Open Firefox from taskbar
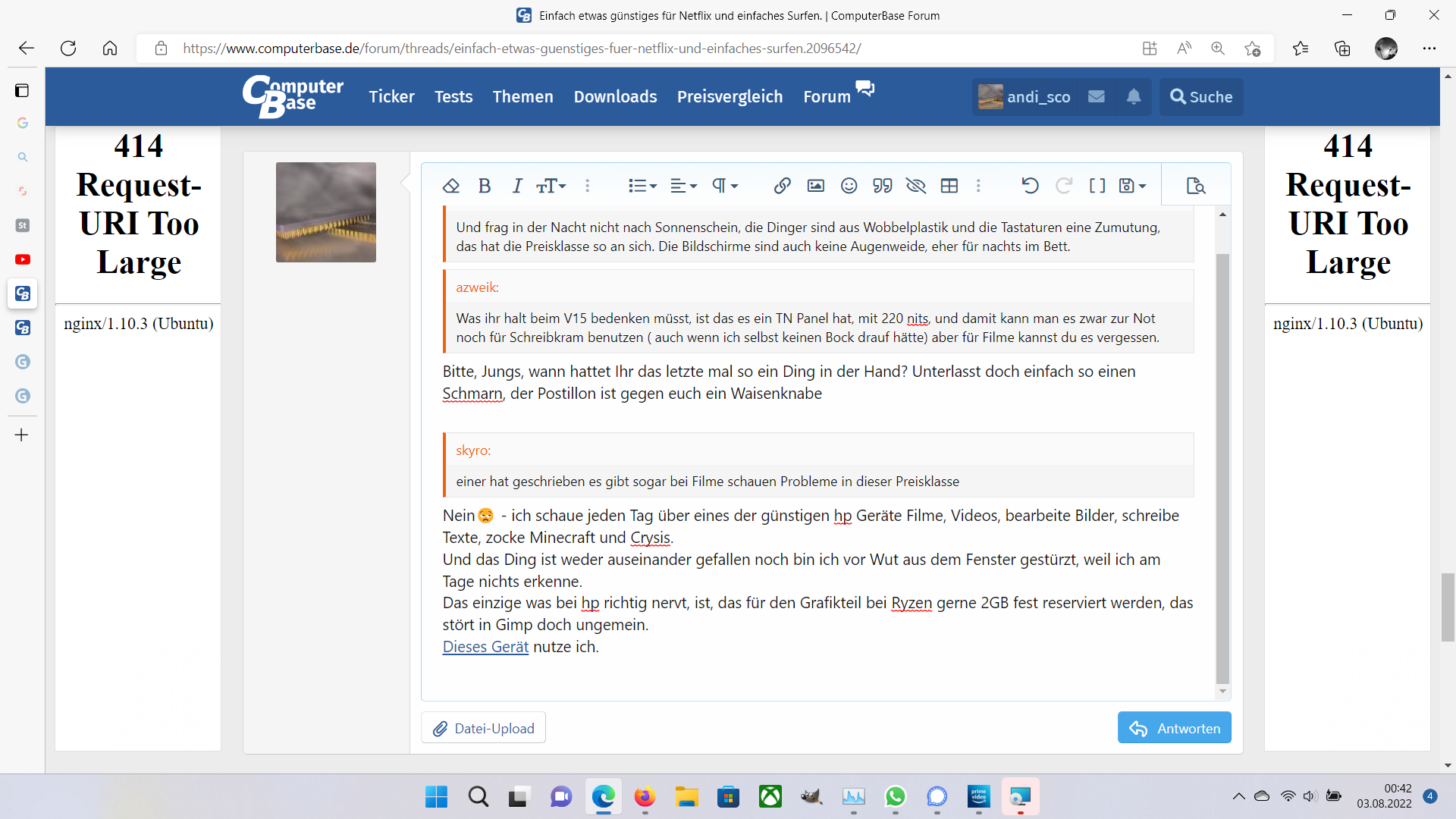The image size is (1456, 819). (645, 797)
